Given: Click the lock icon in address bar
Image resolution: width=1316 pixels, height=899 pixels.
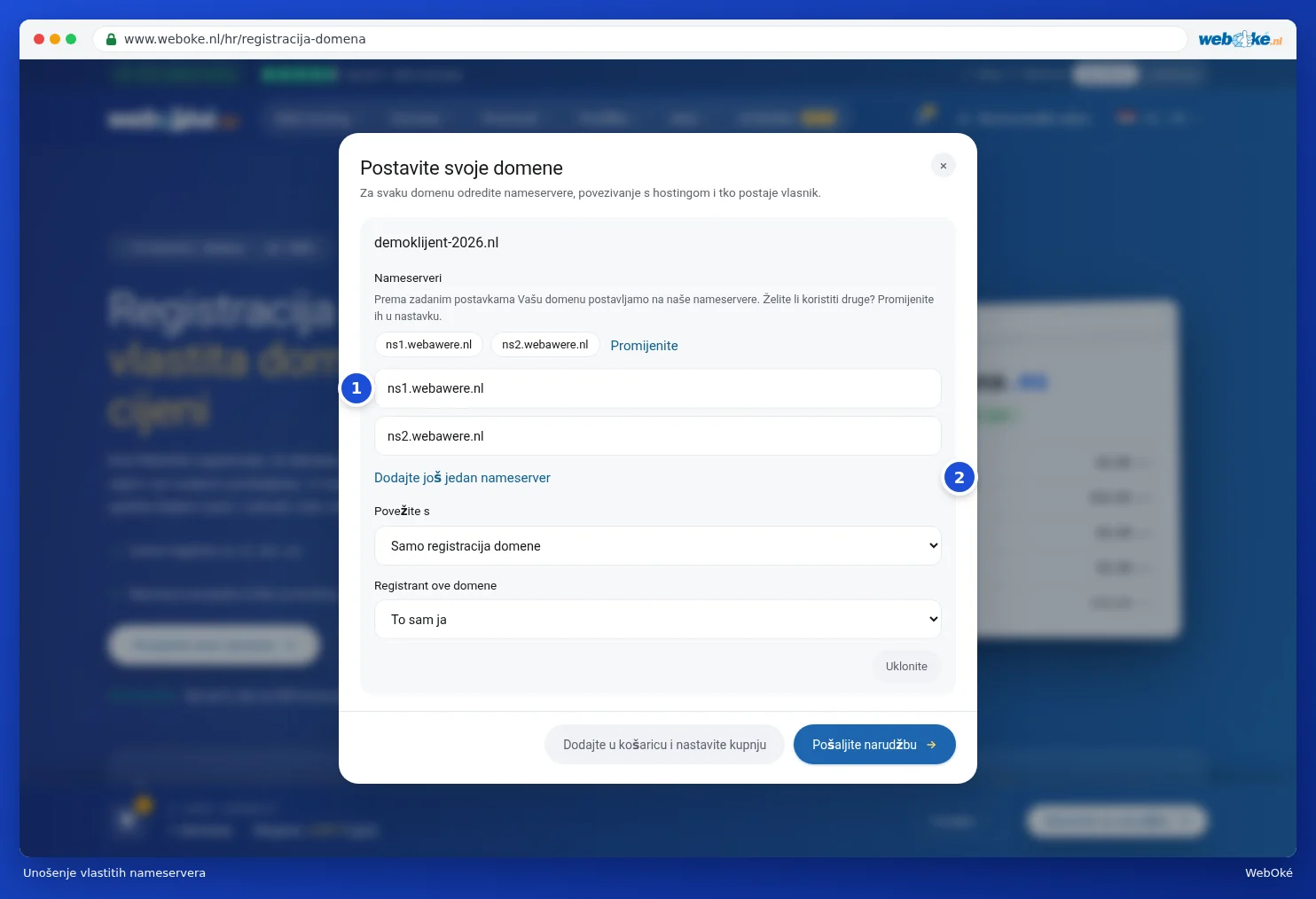Looking at the screenshot, I should [x=111, y=39].
